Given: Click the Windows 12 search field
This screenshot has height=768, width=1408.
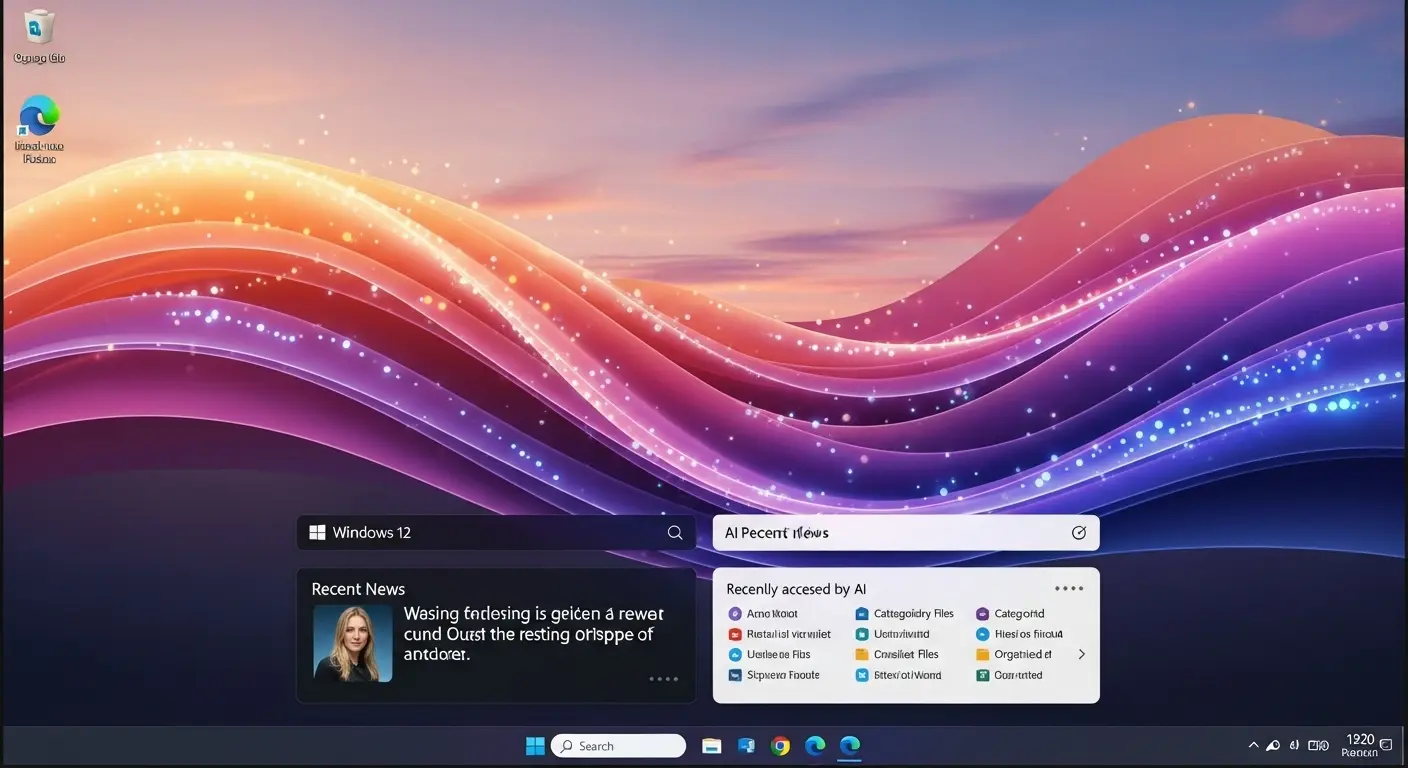Looking at the screenshot, I should (496, 533).
